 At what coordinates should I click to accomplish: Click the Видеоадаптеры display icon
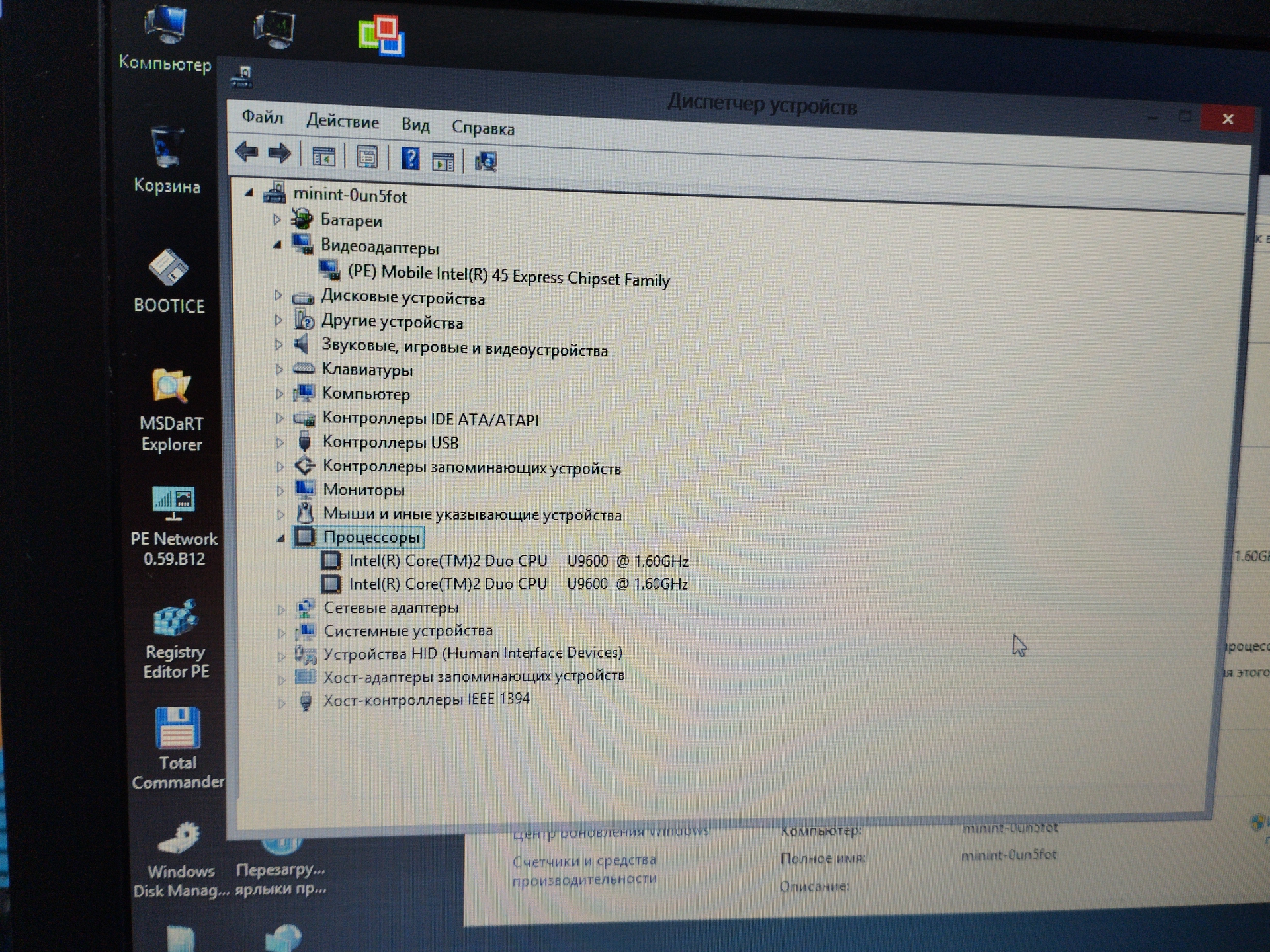coord(303,244)
